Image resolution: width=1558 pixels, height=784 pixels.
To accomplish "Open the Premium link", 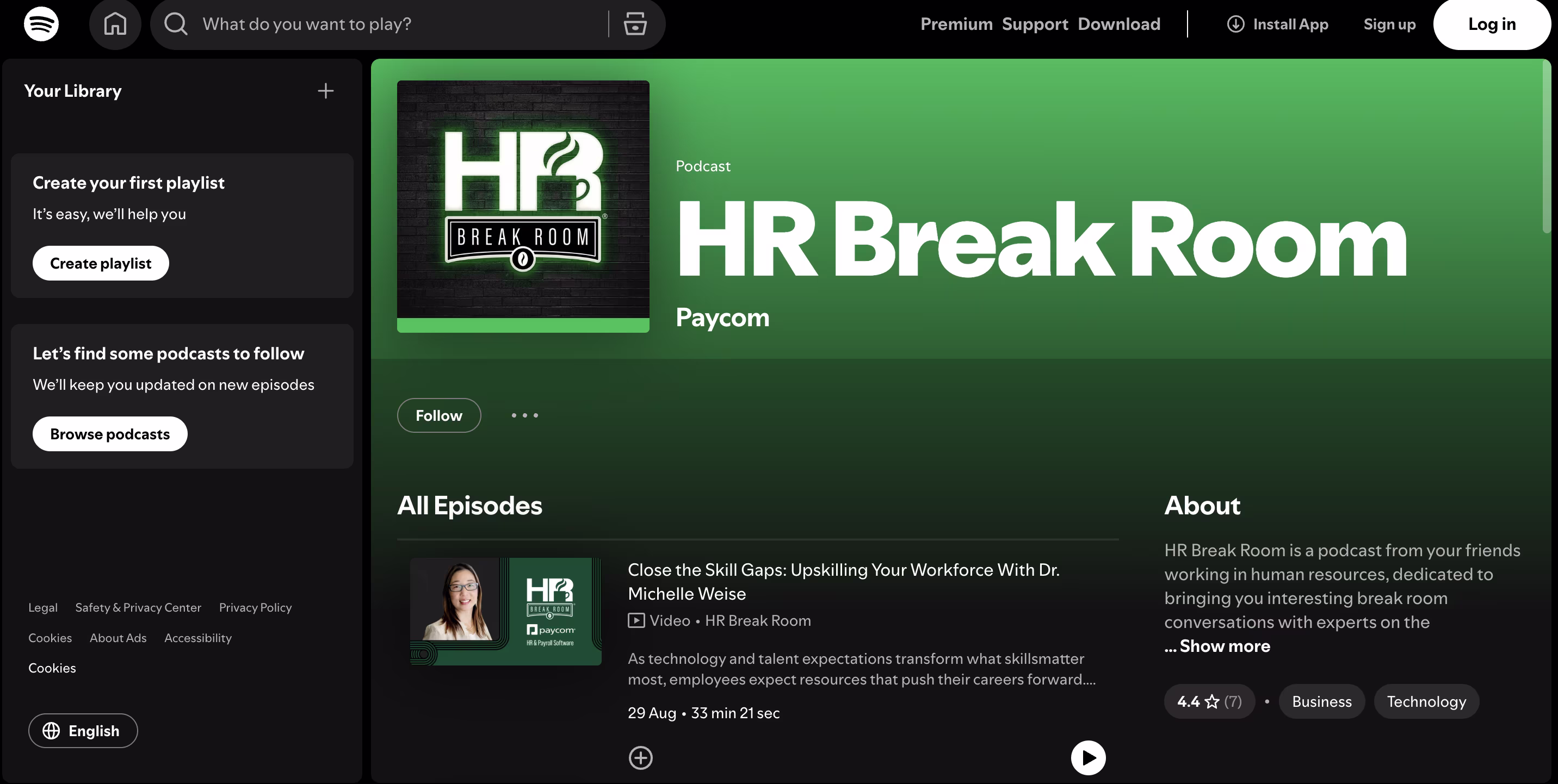I will pos(956,24).
